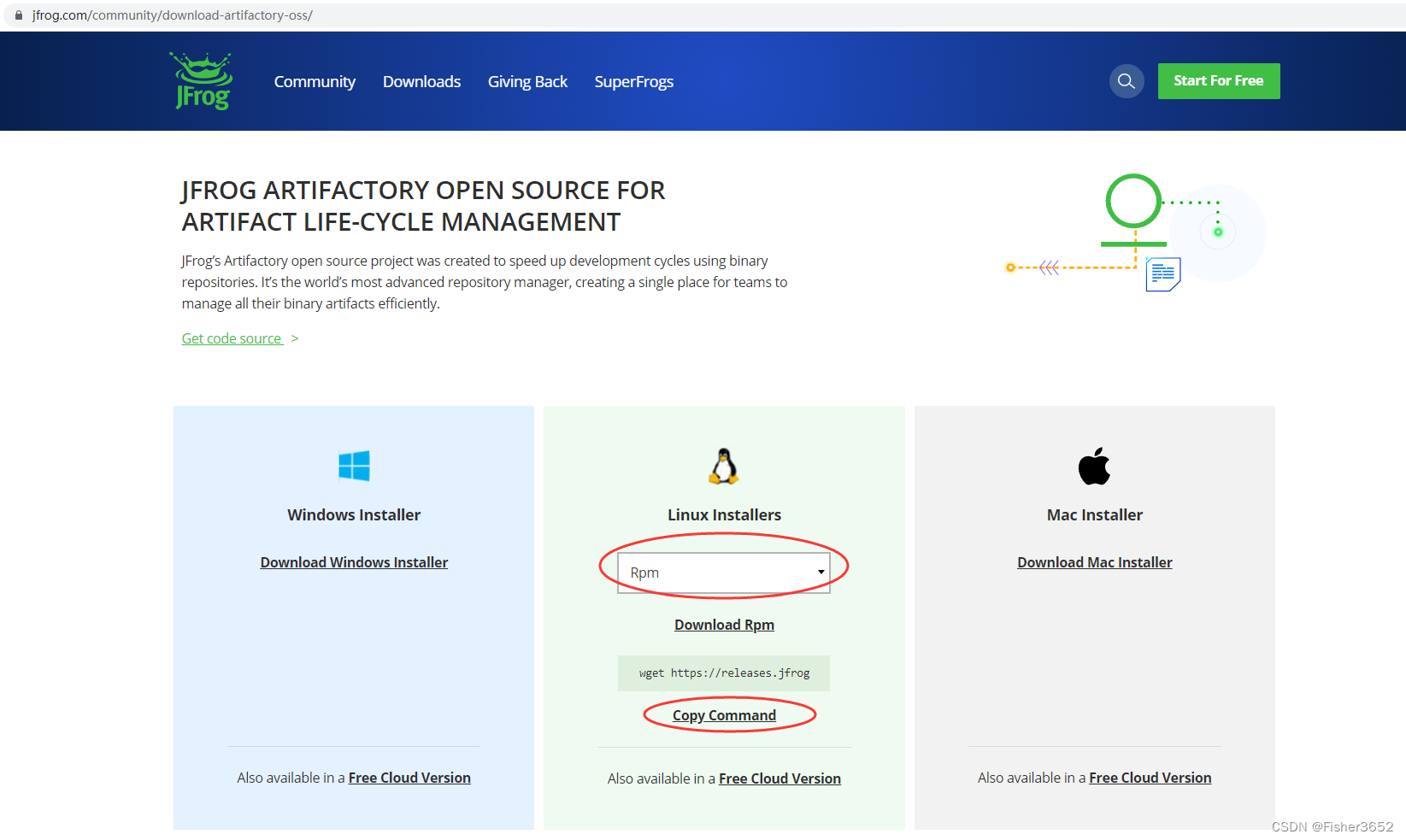This screenshot has height=840, width=1406.
Task: Open Free Cloud Version link under Mac
Action: click(1150, 778)
